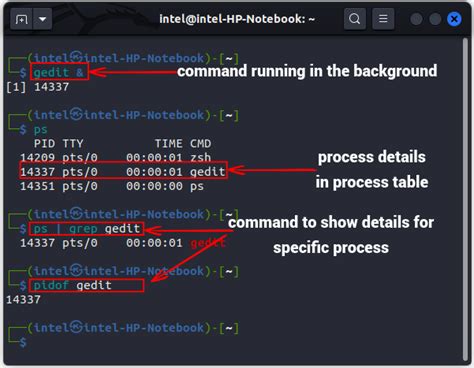Click the 'PID' column header
This screenshot has height=368, width=474.
coord(44,144)
